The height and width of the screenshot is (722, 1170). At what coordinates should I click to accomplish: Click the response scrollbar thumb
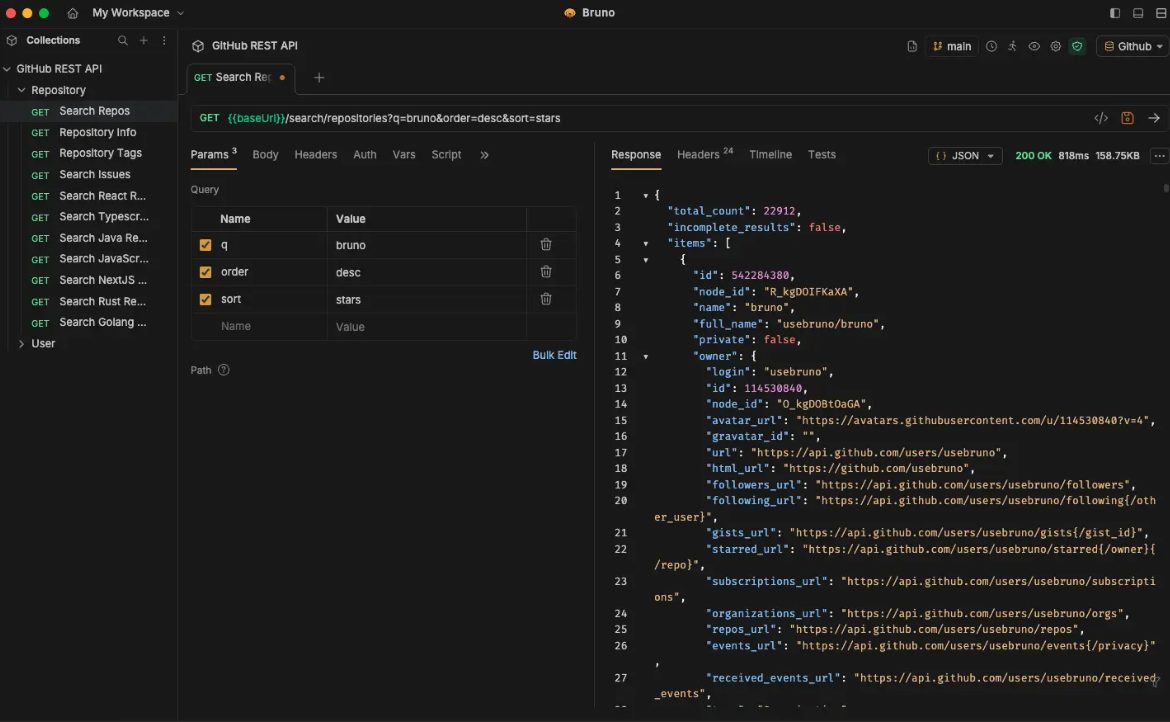tap(1166, 189)
